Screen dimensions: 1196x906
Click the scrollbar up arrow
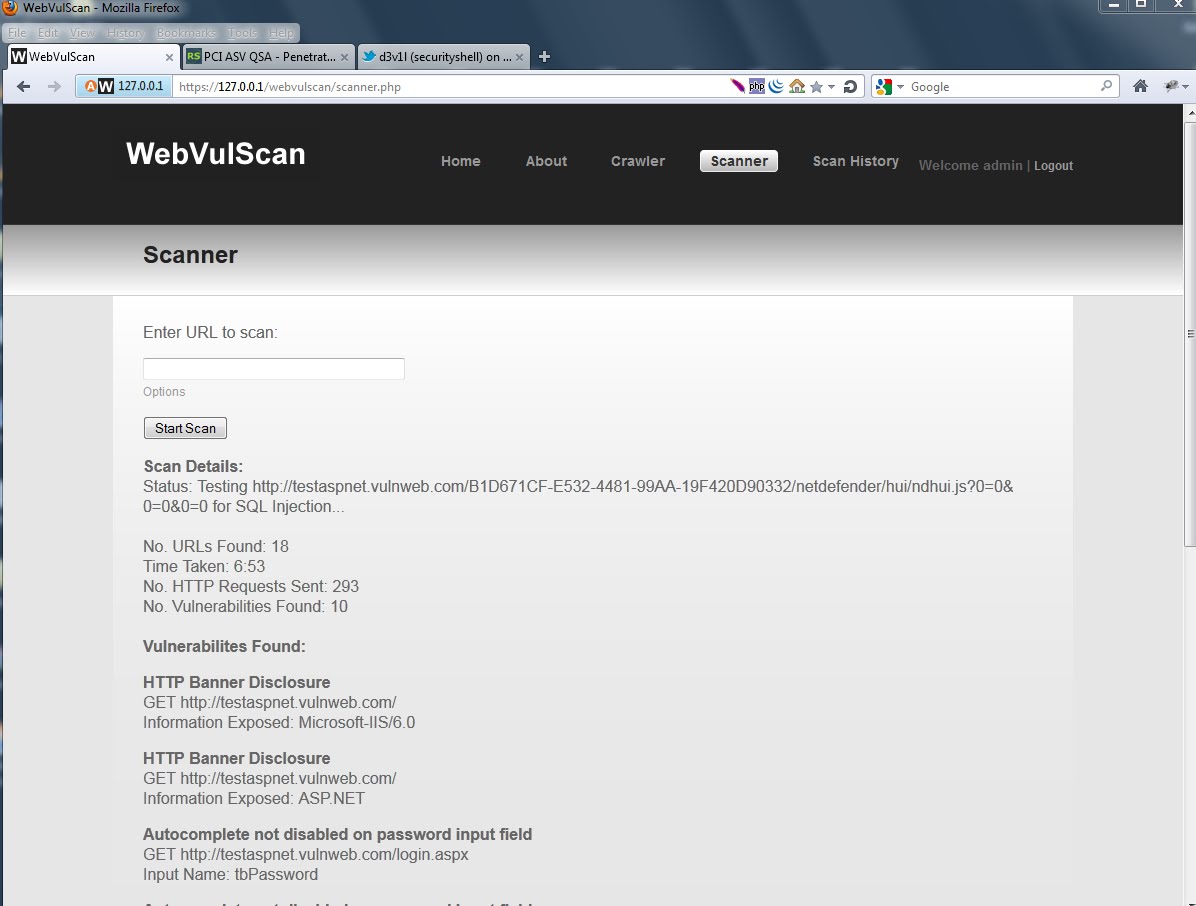(x=1190, y=112)
